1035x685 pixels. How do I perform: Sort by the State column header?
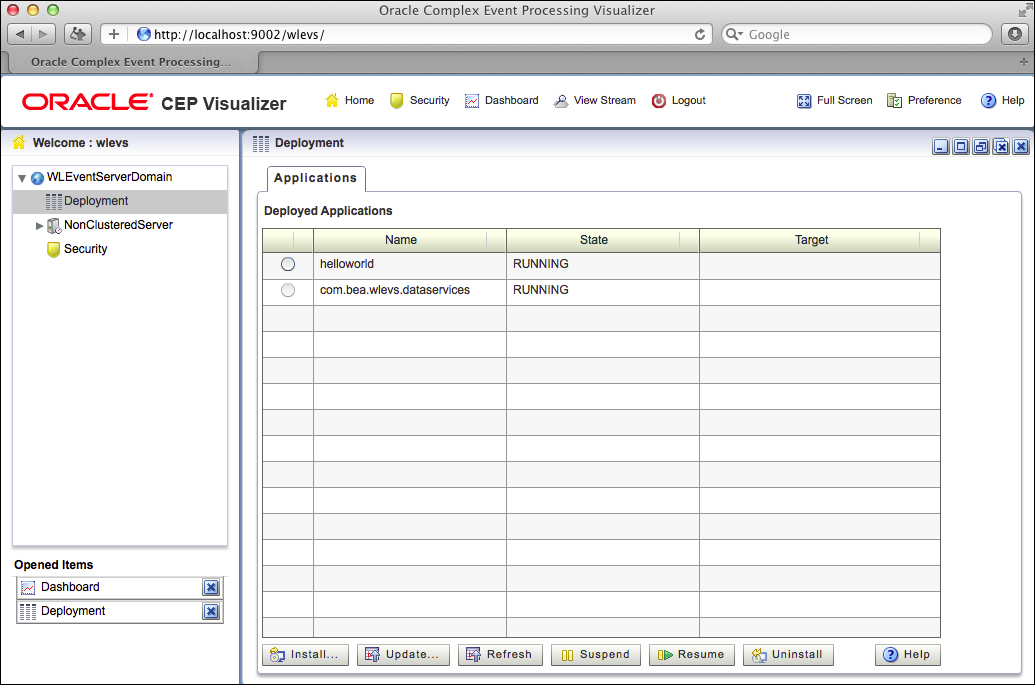click(602, 240)
